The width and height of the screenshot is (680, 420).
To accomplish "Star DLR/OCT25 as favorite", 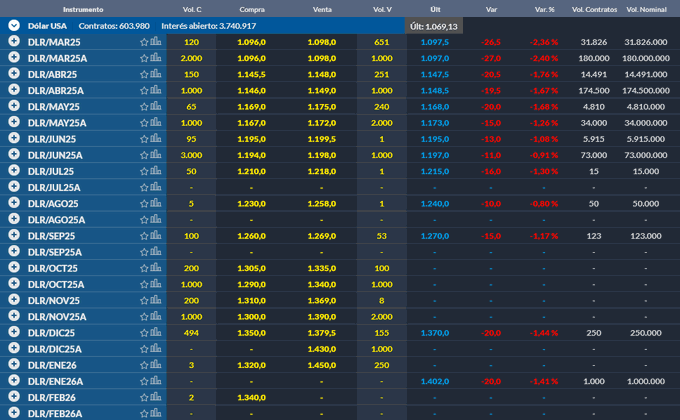I will (144, 269).
